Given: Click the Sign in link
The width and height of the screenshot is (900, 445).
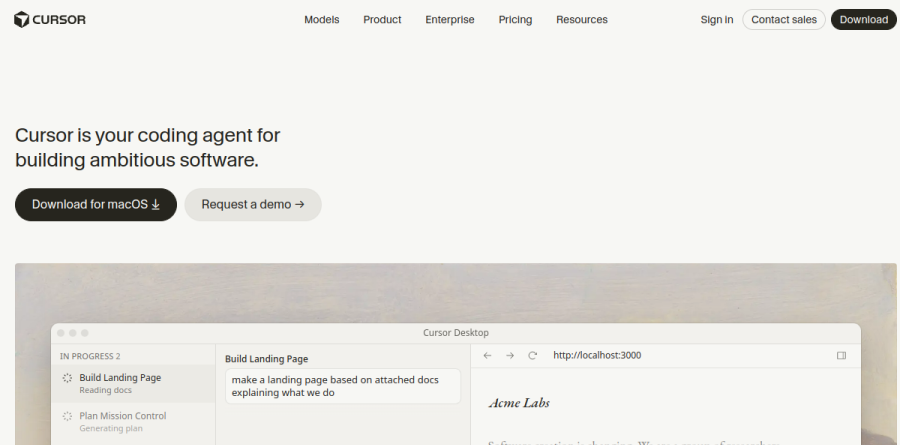Looking at the screenshot, I should coord(716,20).
